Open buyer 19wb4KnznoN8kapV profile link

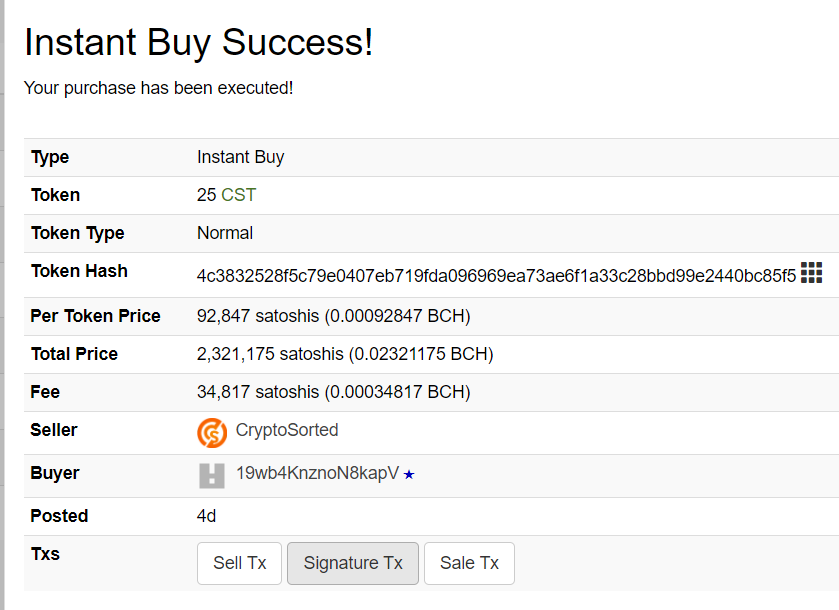click(x=317, y=473)
